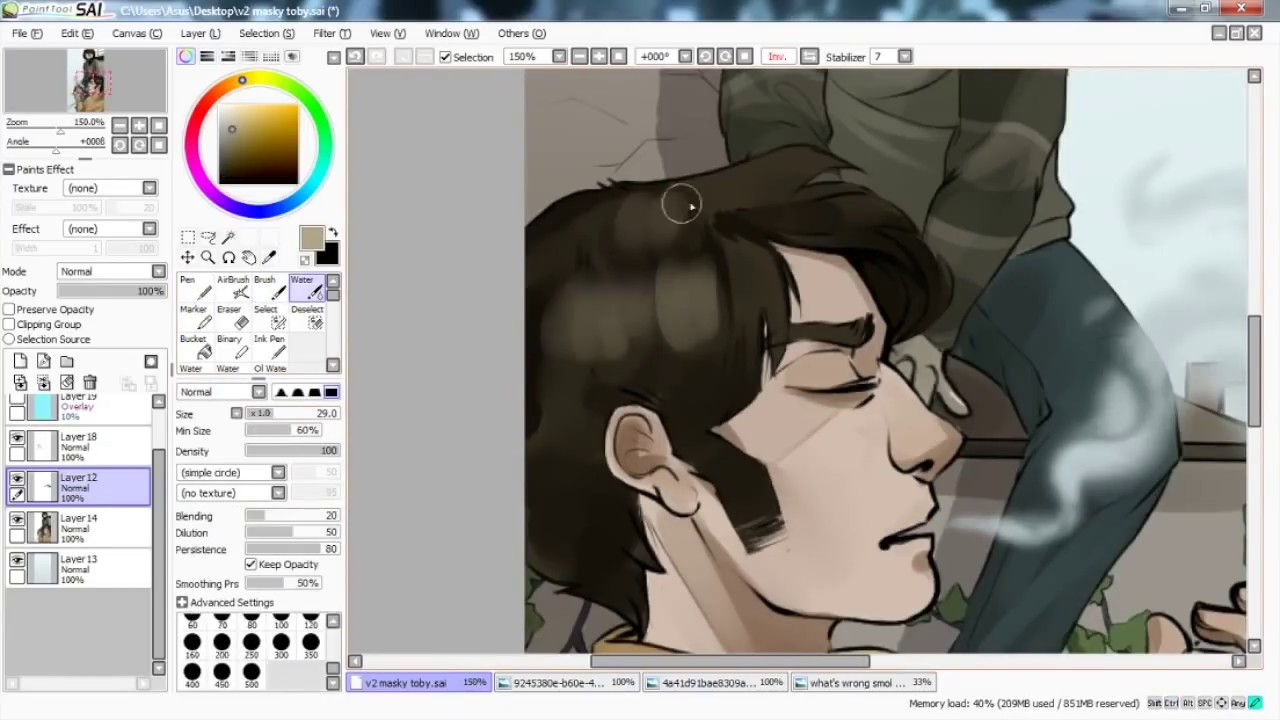The width and height of the screenshot is (1280, 720).
Task: Click the canvas vertical scrollbar
Action: tap(1254, 370)
